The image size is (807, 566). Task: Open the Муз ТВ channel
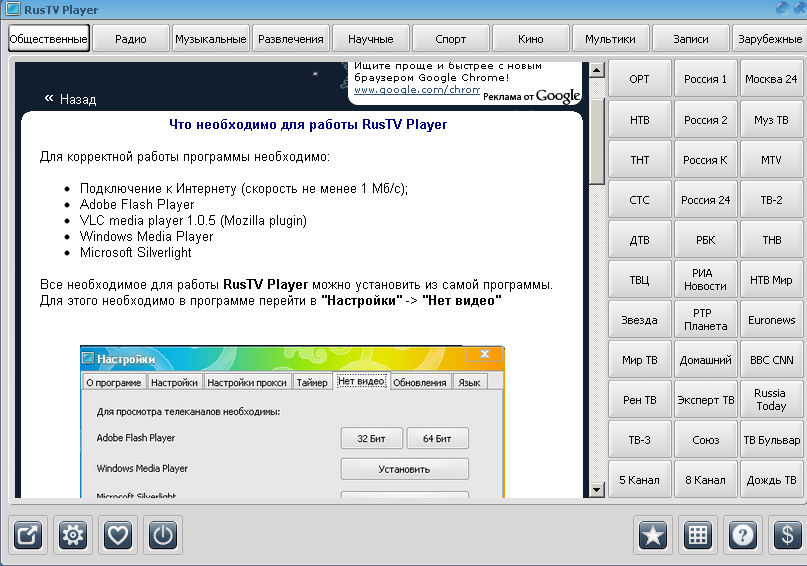point(771,119)
